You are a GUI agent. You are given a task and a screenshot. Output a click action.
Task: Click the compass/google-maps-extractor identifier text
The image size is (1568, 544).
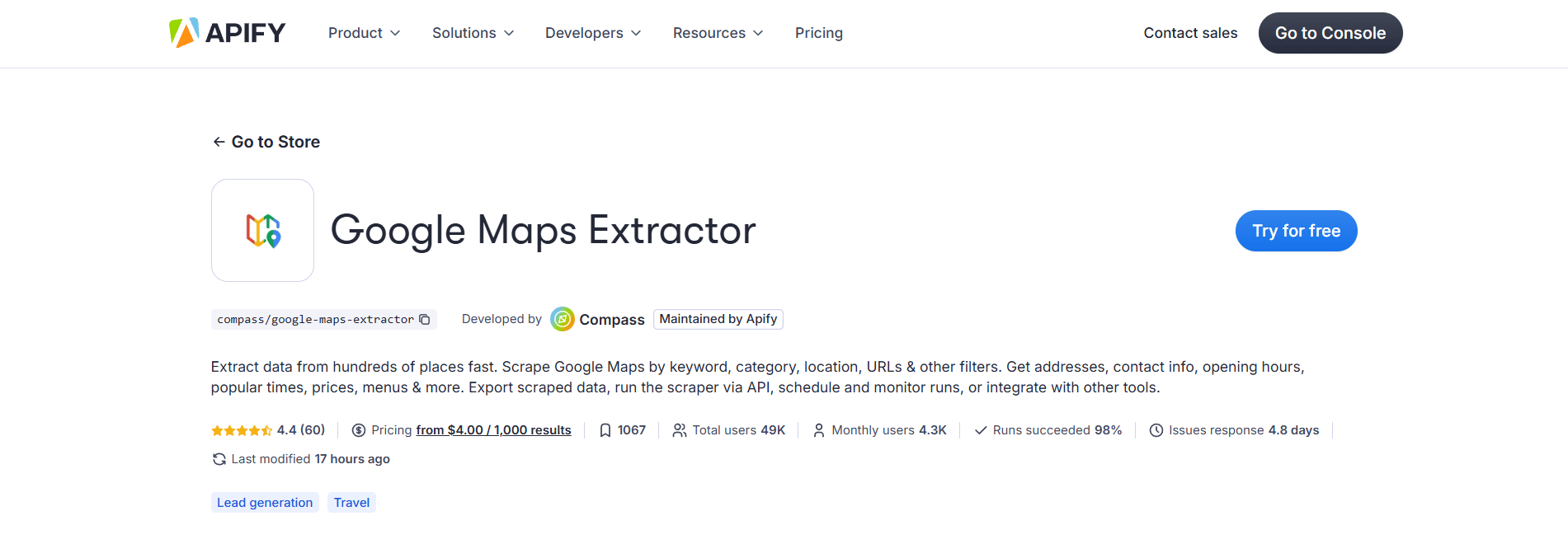tap(315, 320)
